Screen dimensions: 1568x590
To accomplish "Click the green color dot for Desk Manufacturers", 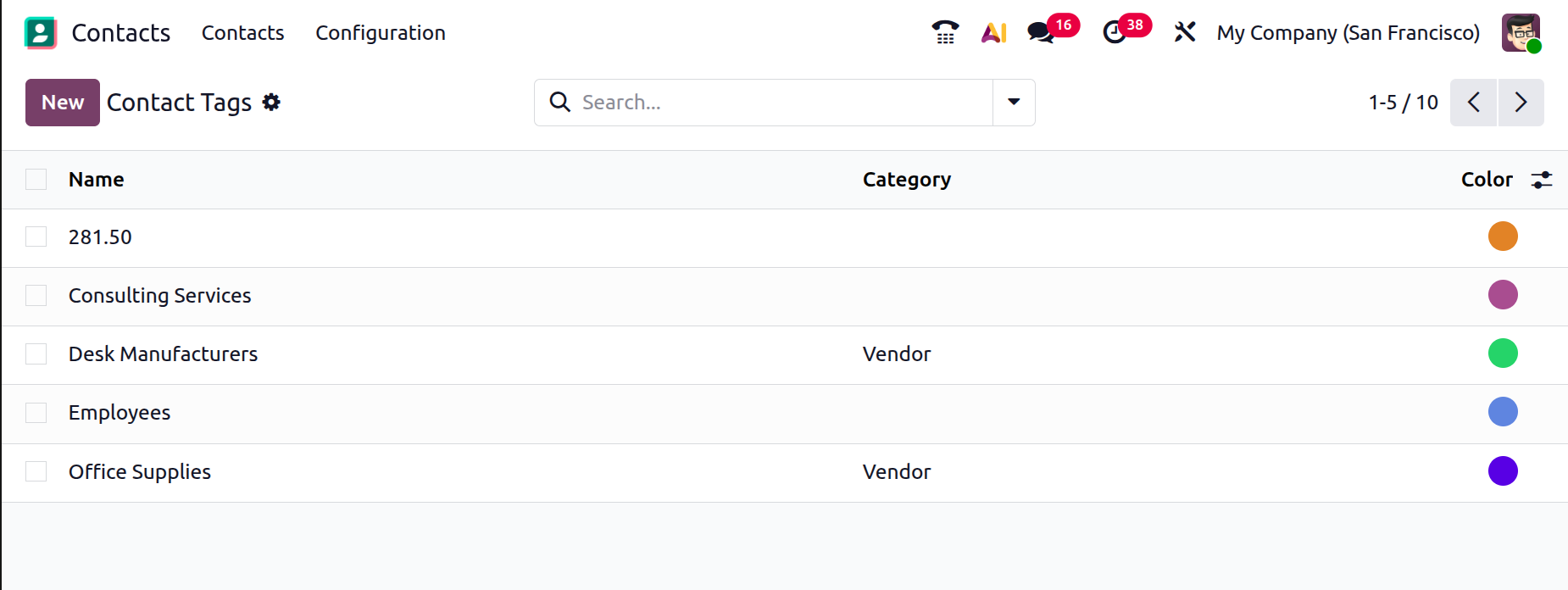I will pyautogui.click(x=1503, y=353).
